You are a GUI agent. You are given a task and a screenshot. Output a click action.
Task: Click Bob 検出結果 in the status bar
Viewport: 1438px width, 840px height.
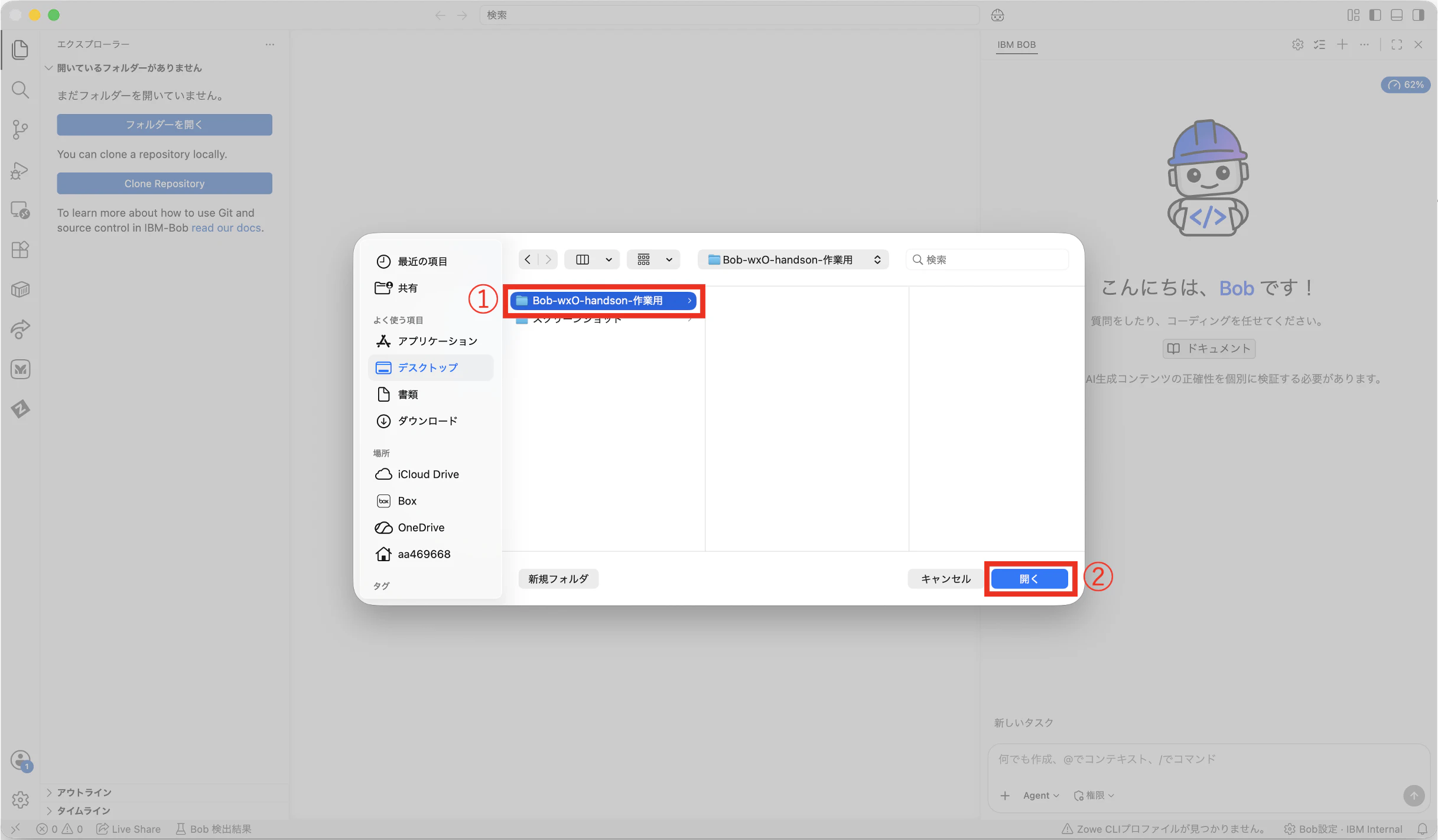point(213,829)
